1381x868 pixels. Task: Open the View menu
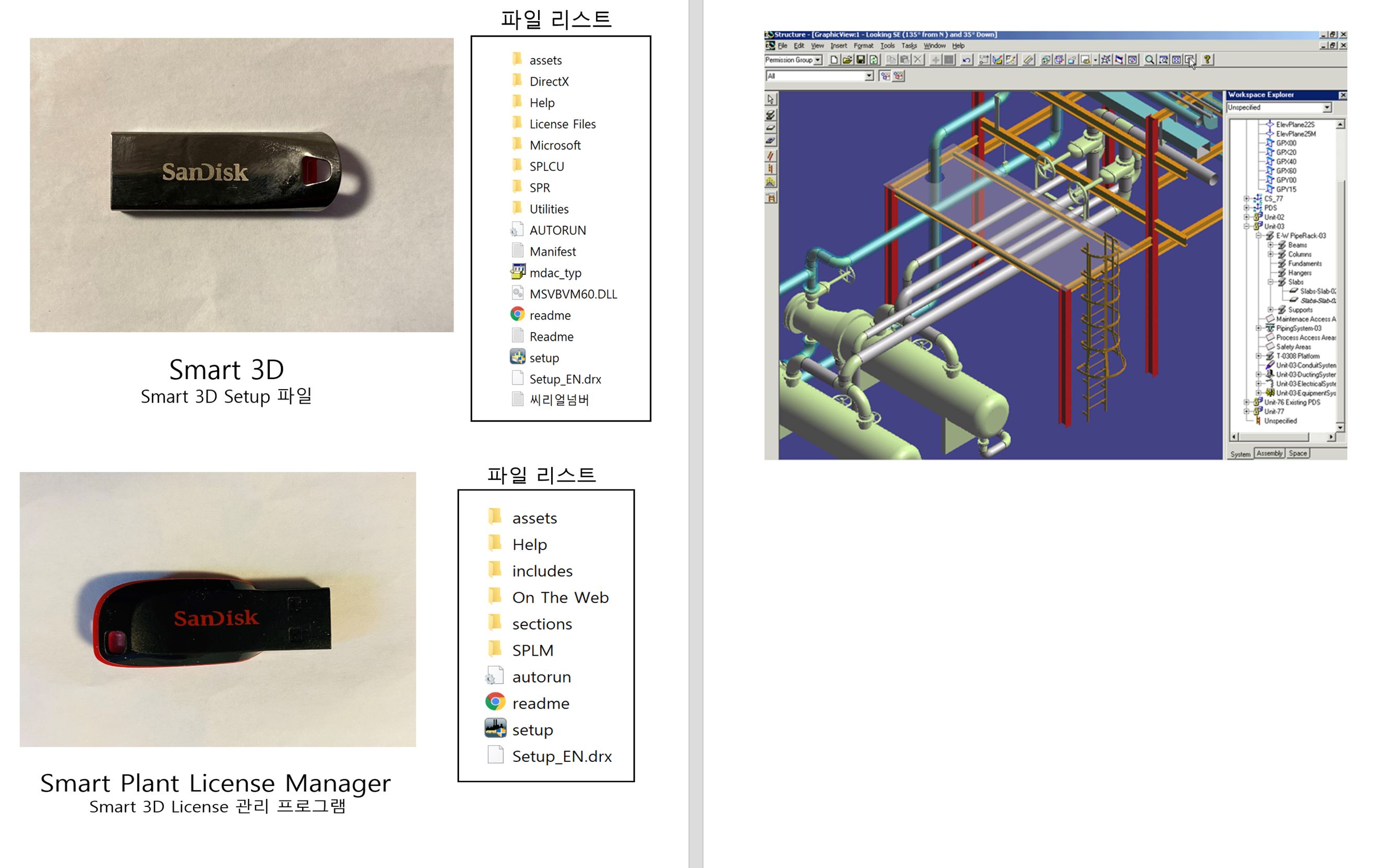[817, 46]
